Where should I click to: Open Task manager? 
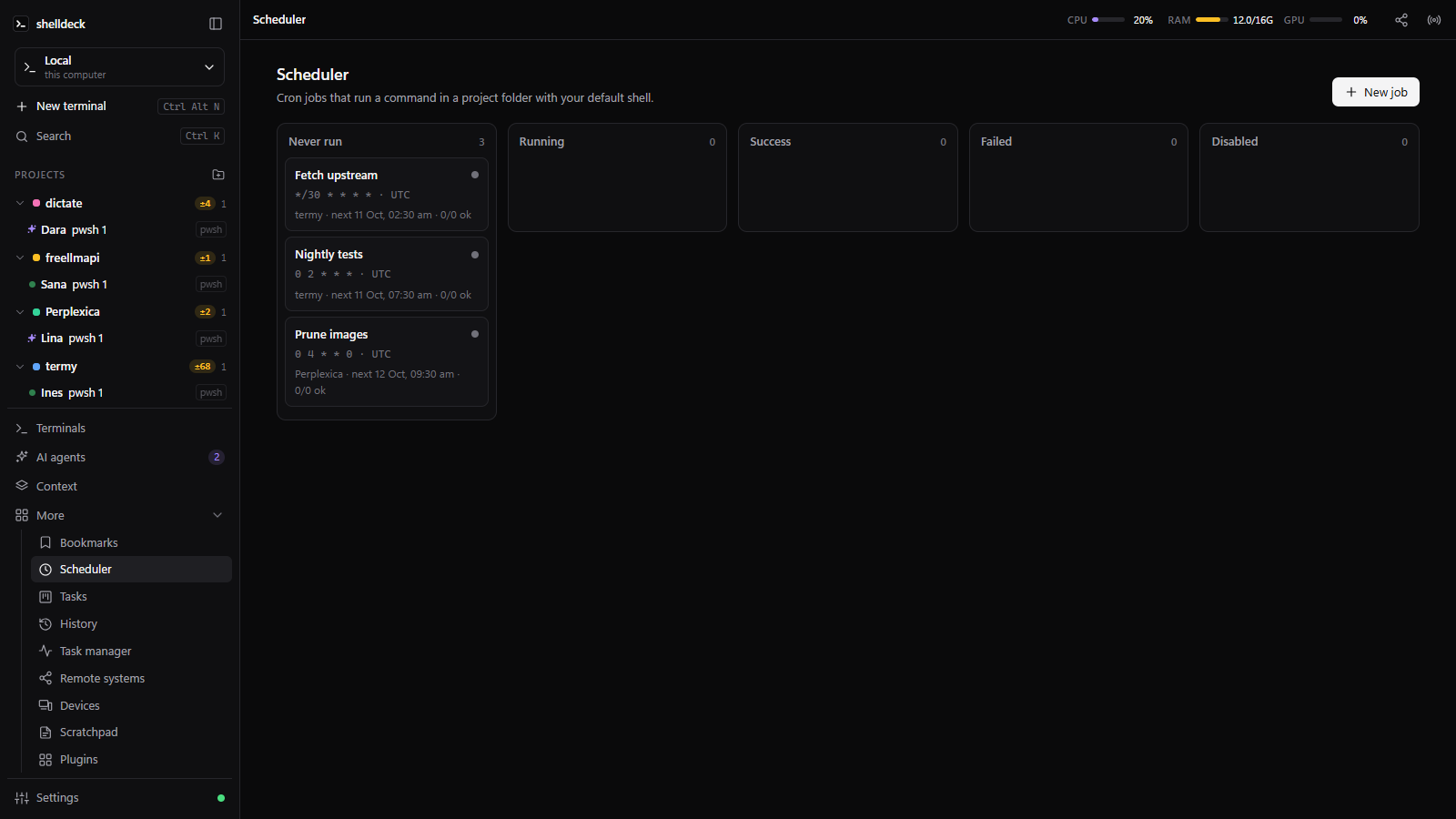(131, 652)
